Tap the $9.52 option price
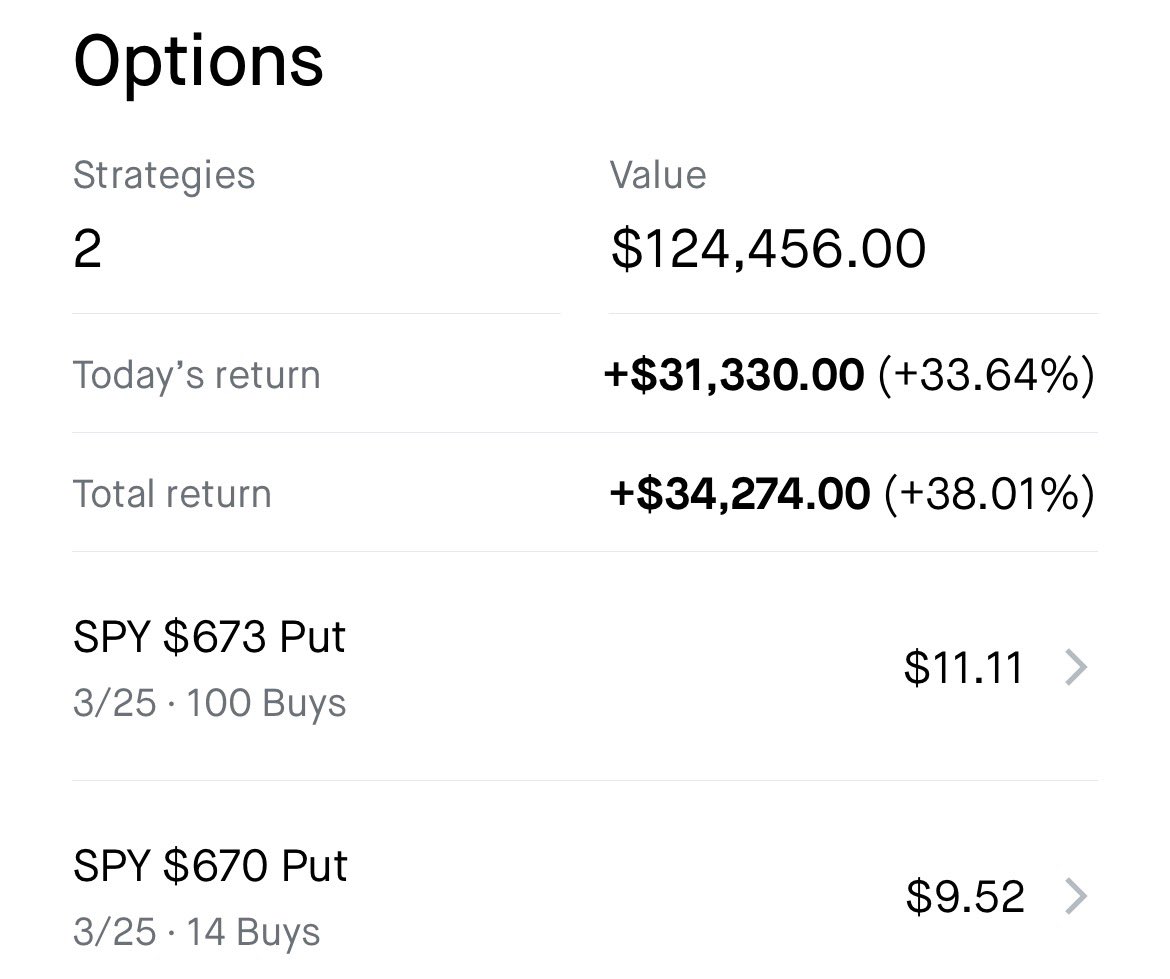This screenshot has height=979, width=1170. 965,896
